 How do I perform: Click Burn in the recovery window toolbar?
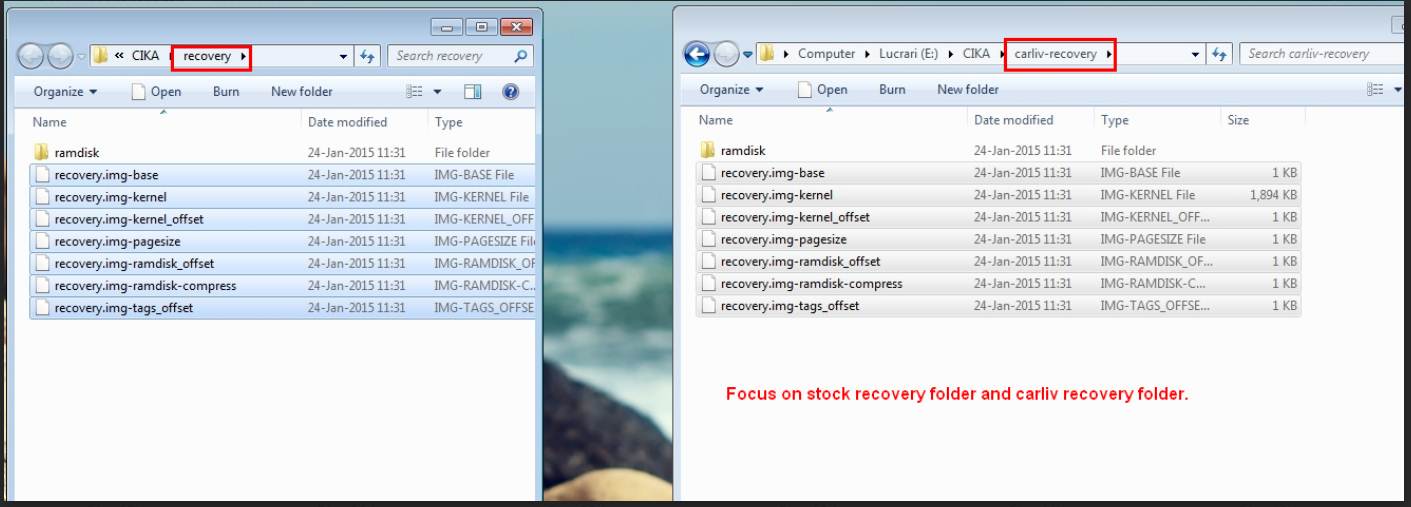pos(226,92)
